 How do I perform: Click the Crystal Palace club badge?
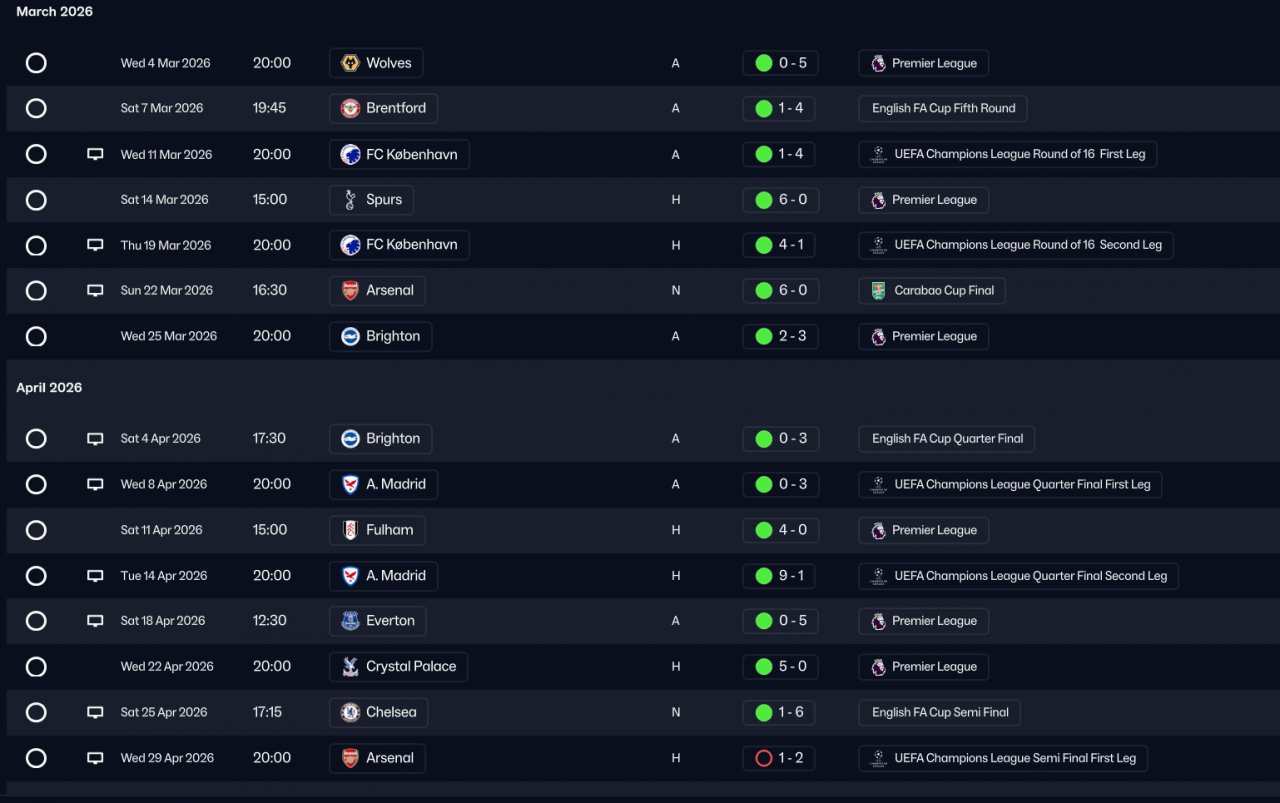pos(350,667)
